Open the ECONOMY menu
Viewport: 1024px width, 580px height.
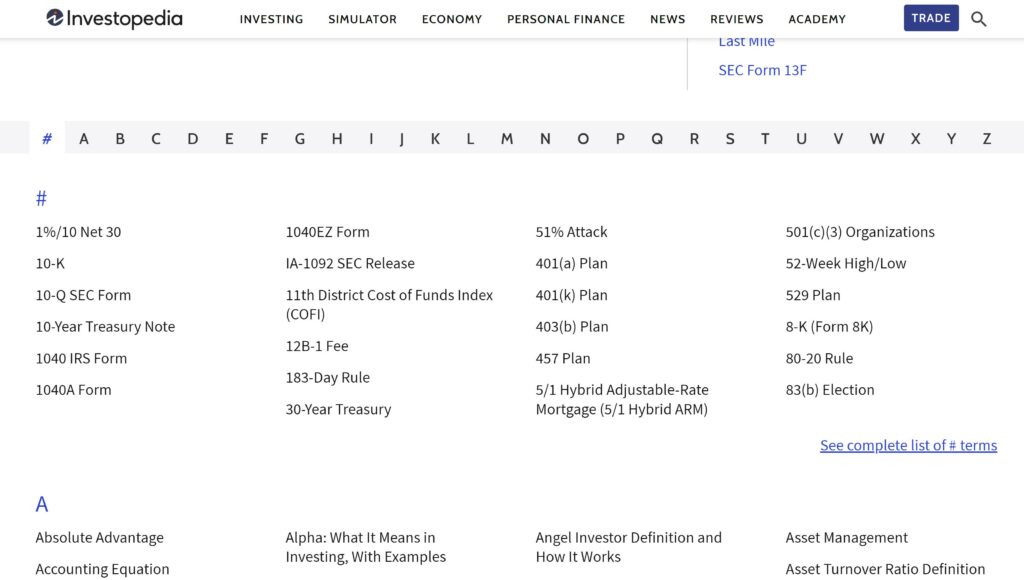pos(451,18)
